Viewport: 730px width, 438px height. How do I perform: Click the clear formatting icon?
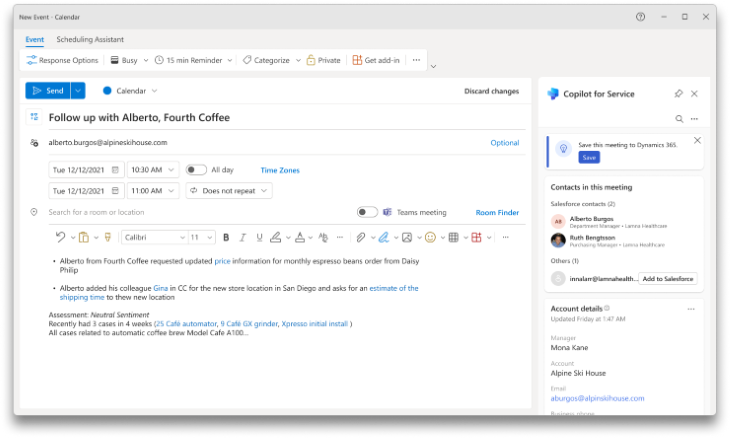point(323,237)
